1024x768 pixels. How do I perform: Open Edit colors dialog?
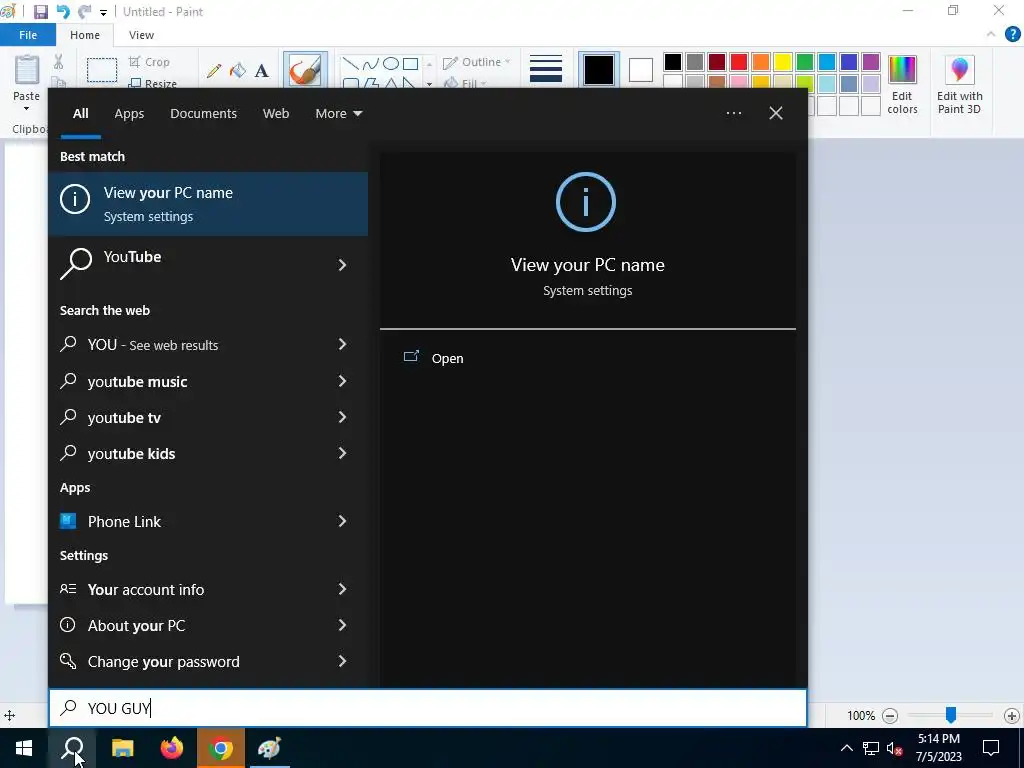(x=902, y=85)
